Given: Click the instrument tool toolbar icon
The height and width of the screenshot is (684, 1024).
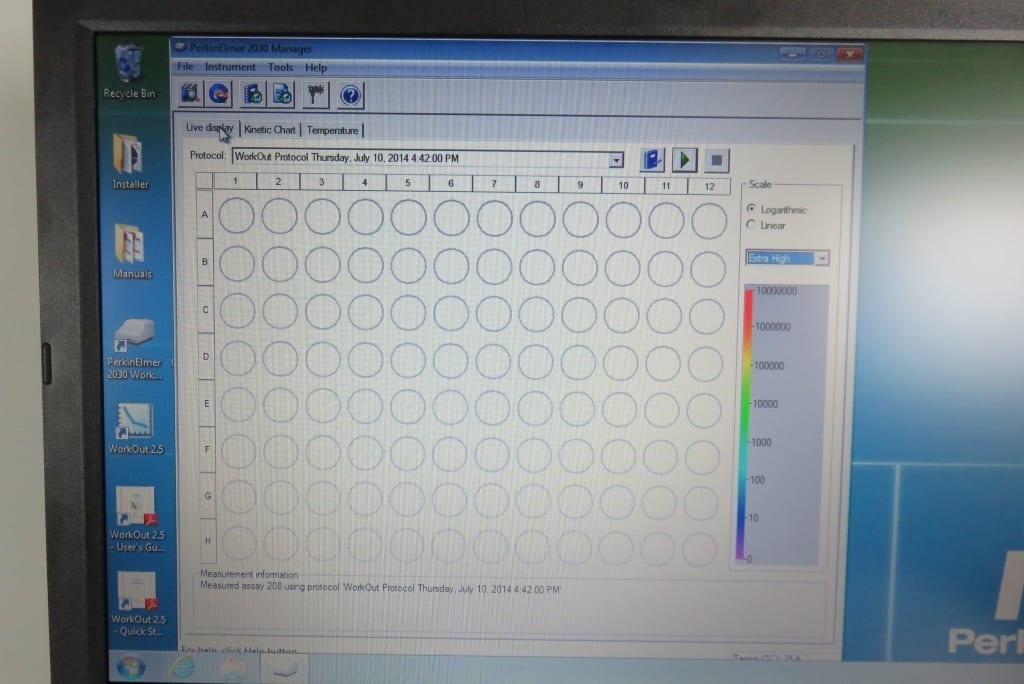Looking at the screenshot, I should (314, 93).
